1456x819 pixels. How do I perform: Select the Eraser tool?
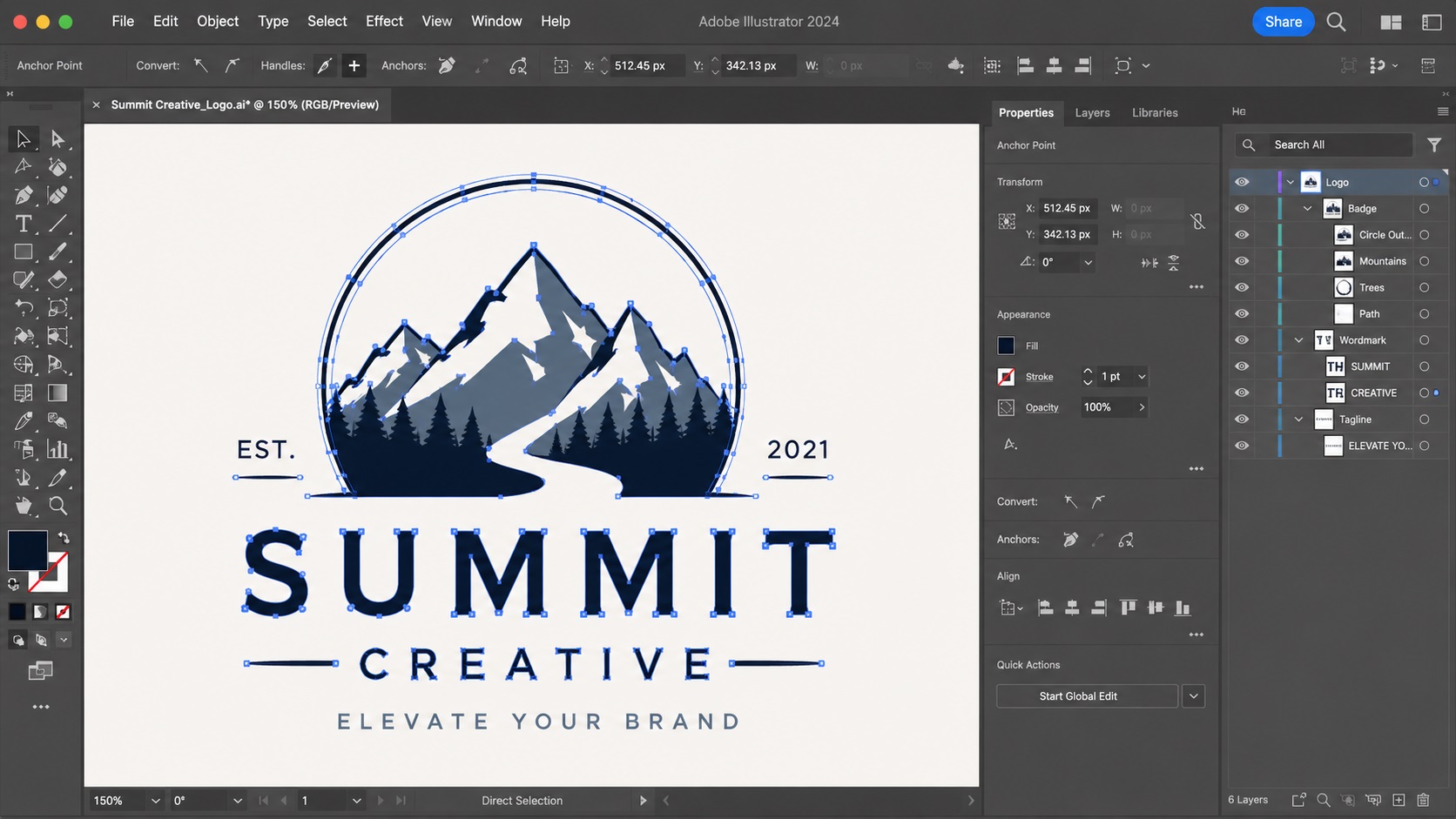tap(57, 279)
